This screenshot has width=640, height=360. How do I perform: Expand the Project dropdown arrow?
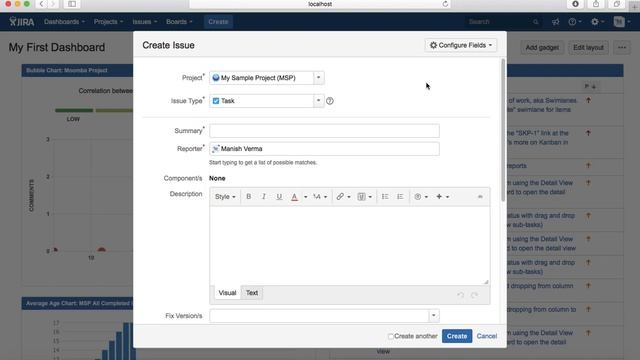pyautogui.click(x=318, y=78)
